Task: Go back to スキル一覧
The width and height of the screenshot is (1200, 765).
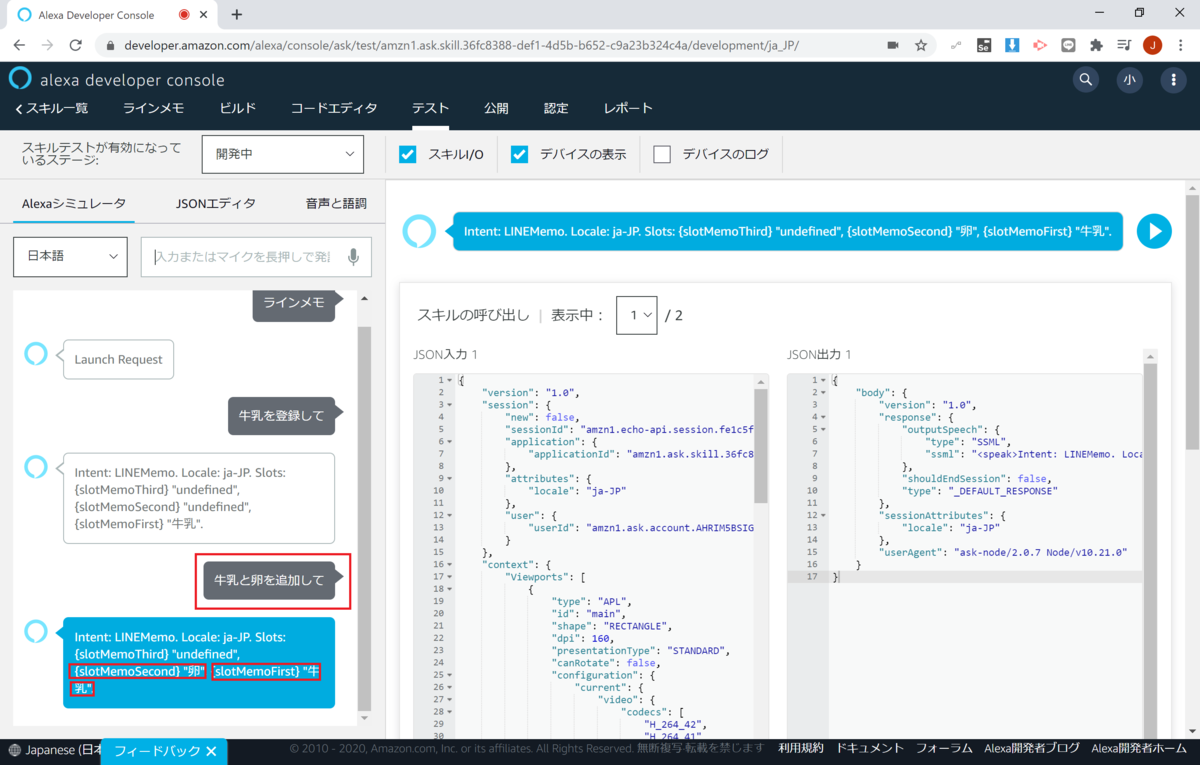Action: click(x=51, y=108)
